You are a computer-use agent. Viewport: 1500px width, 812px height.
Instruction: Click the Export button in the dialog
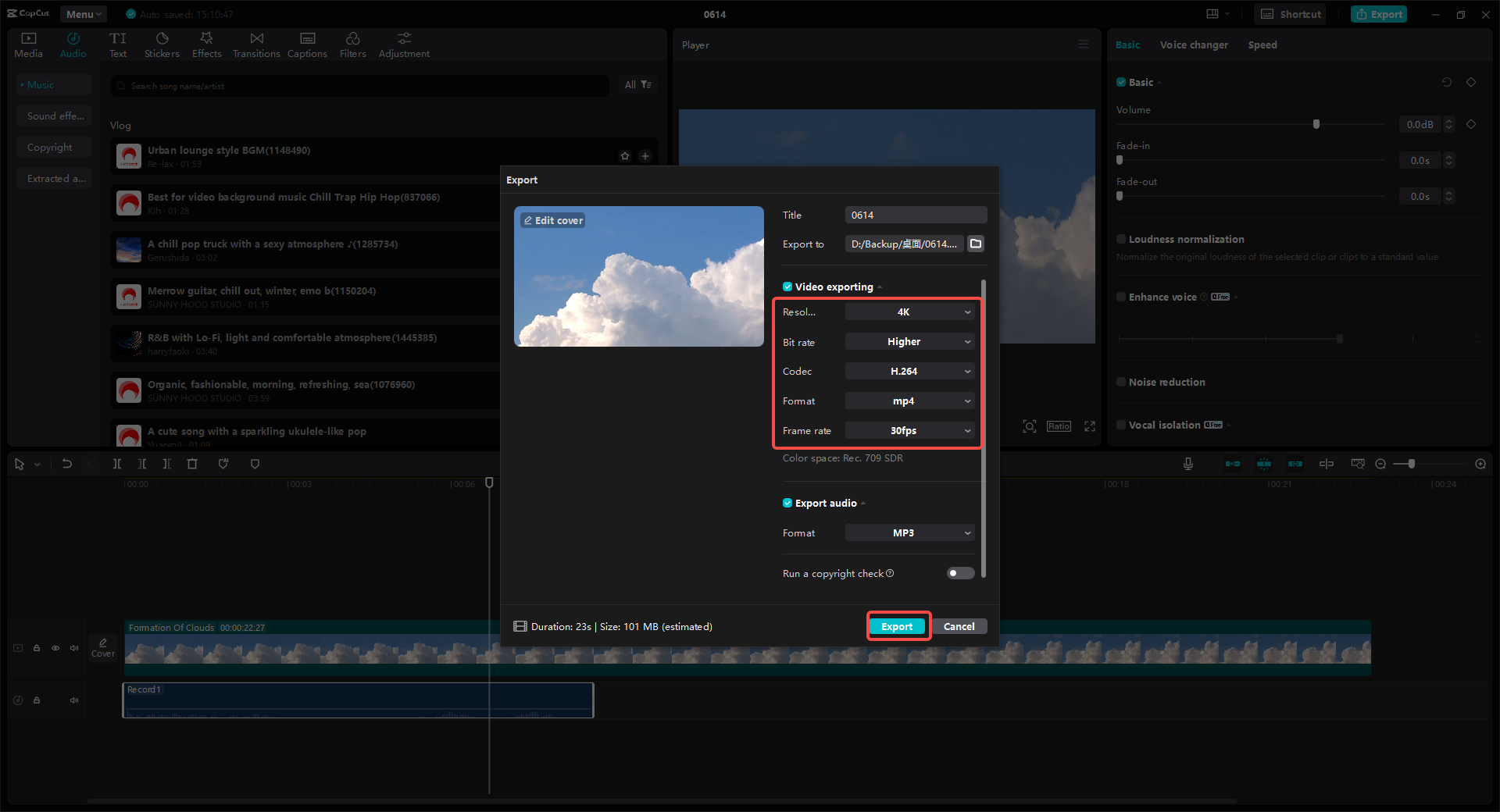(x=897, y=626)
